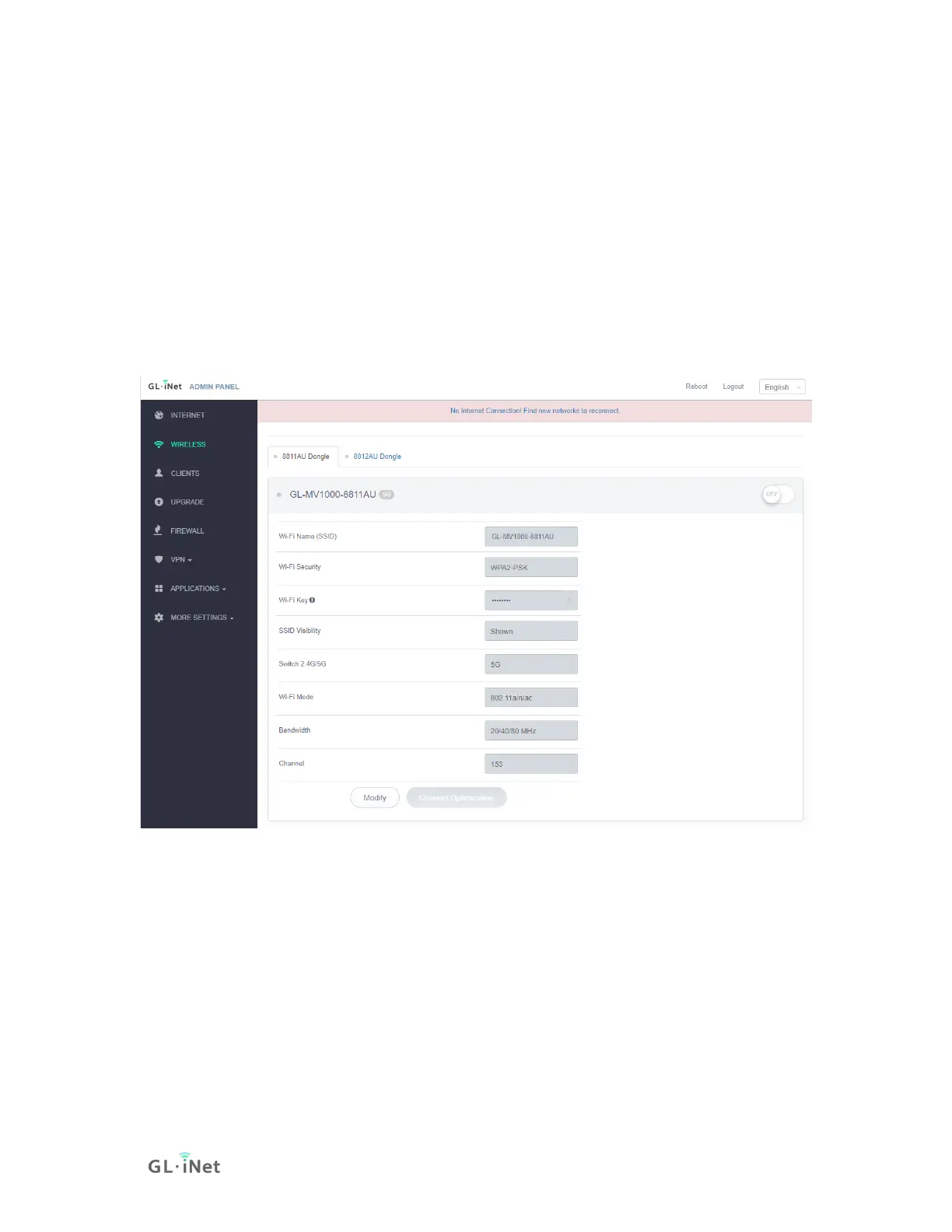Click the Channel Optimization button

pyautogui.click(x=457, y=798)
